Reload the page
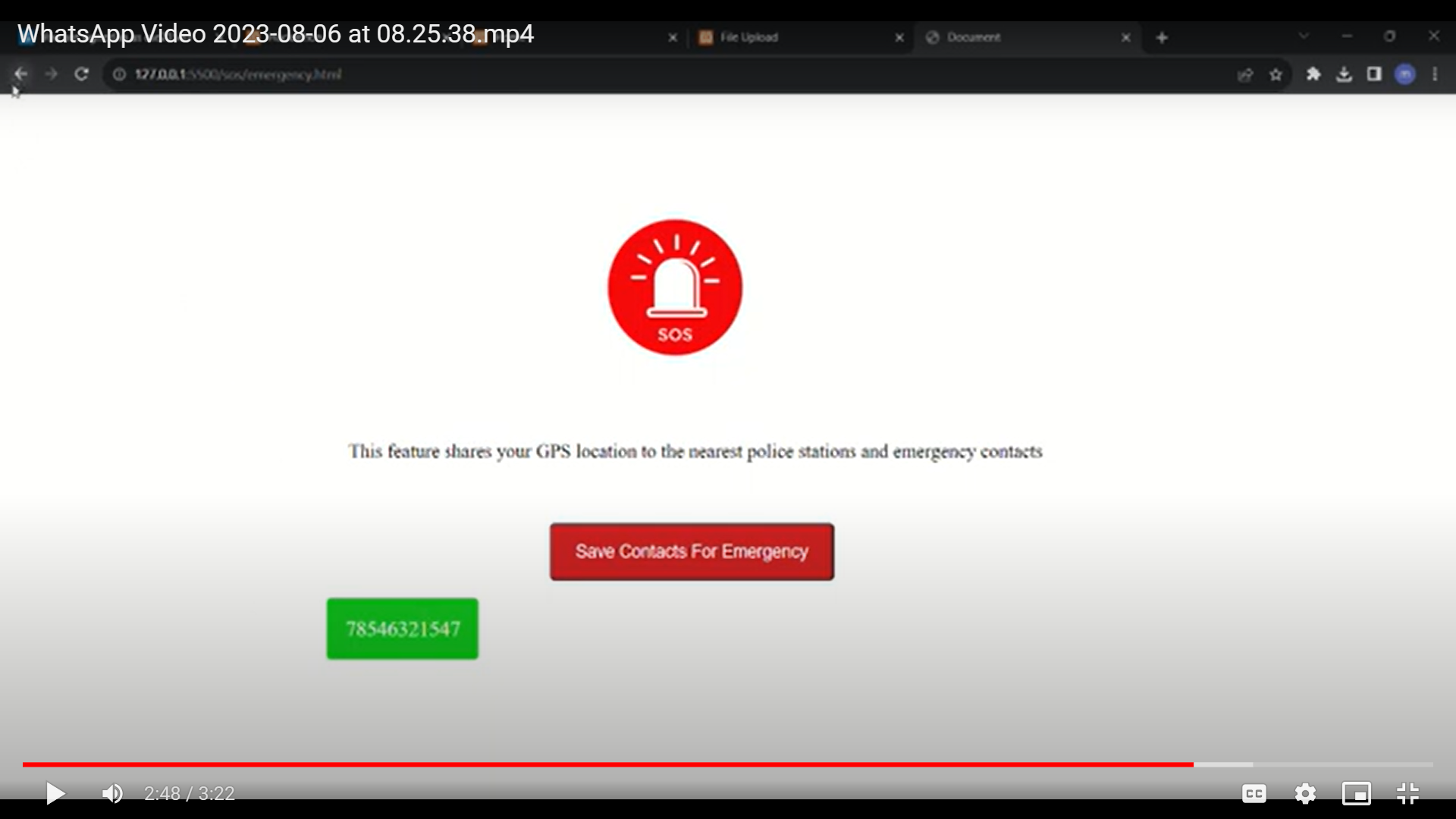The height and width of the screenshot is (819, 1456). 82,74
